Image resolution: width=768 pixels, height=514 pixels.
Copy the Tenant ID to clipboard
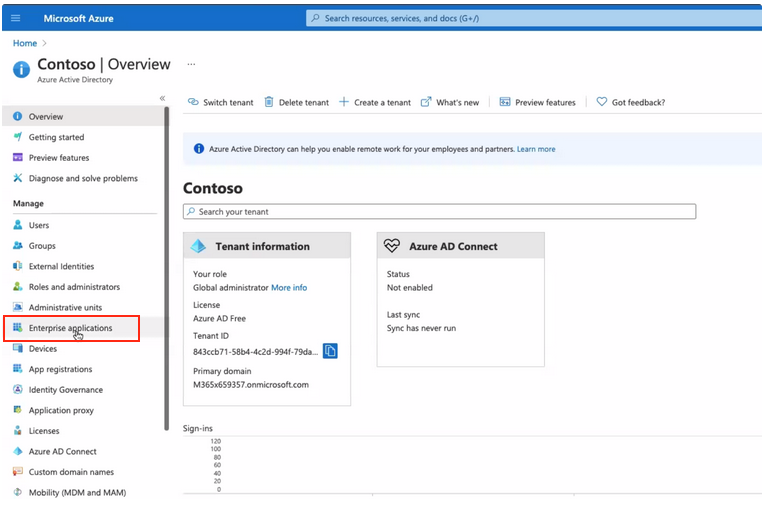(x=330, y=351)
